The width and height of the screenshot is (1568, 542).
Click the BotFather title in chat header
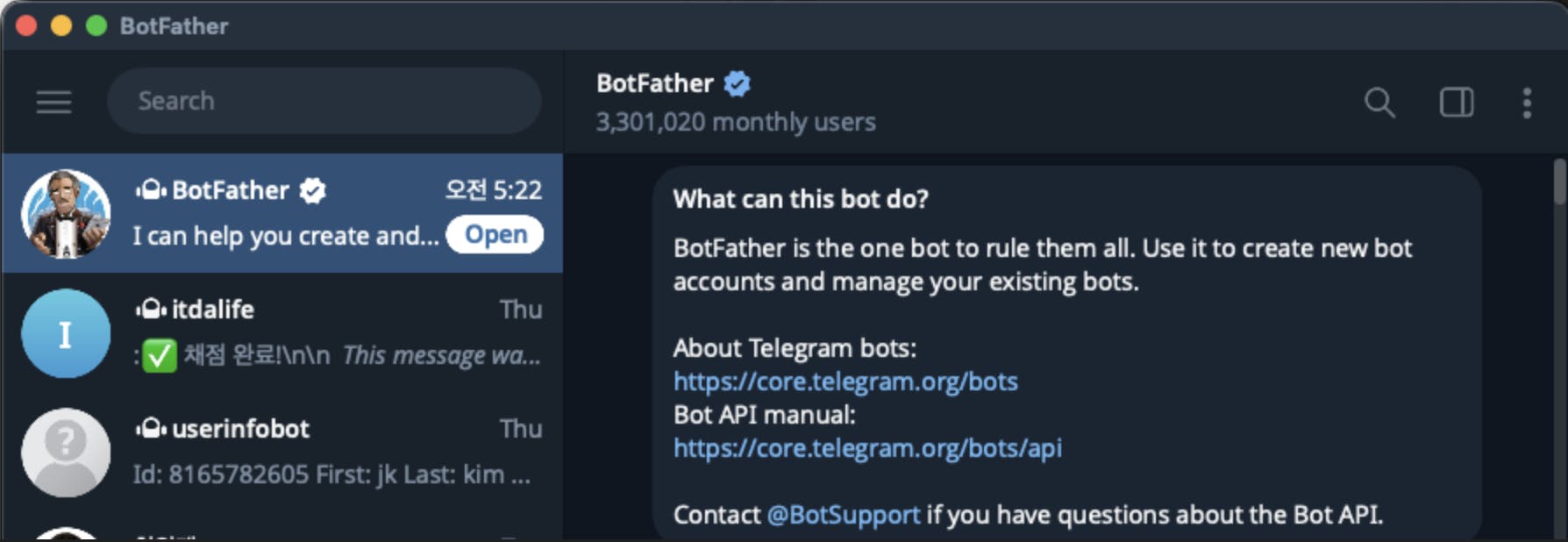[654, 83]
